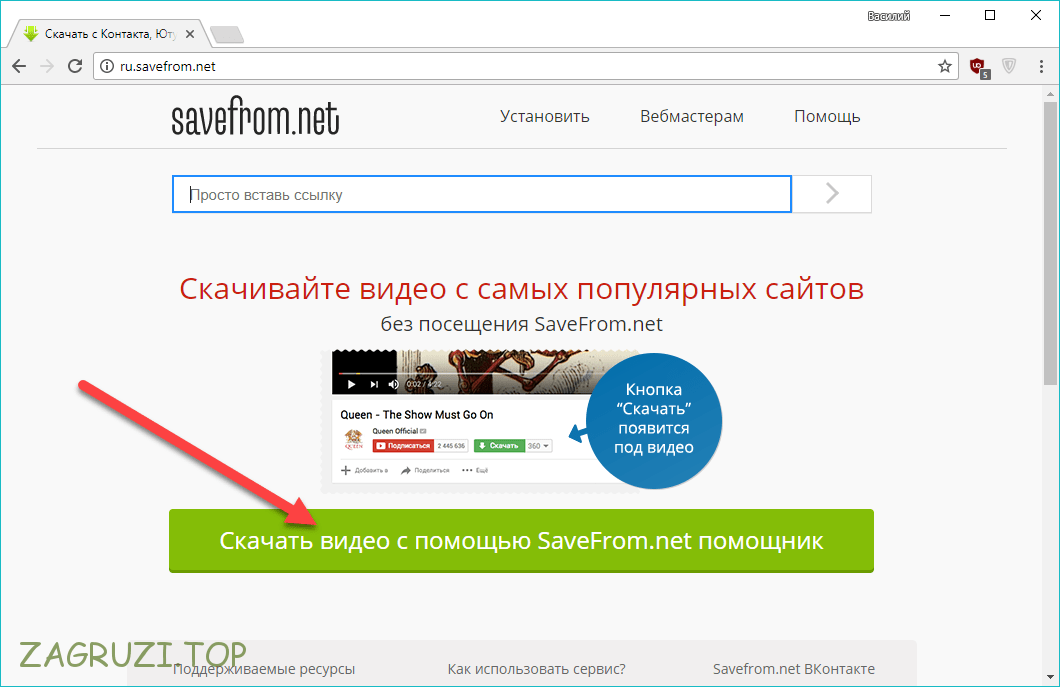Click the Queen channel avatar icon
1060x687 pixels.
click(x=354, y=440)
